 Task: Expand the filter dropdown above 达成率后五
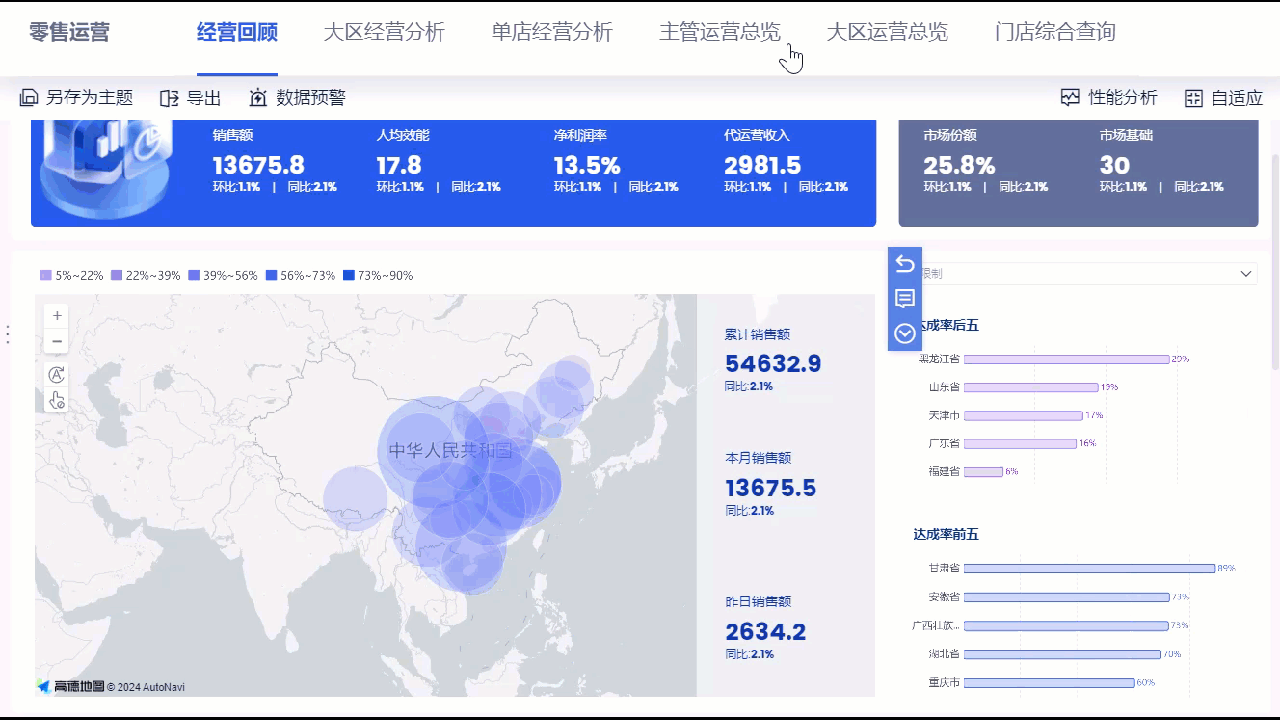click(1086, 274)
